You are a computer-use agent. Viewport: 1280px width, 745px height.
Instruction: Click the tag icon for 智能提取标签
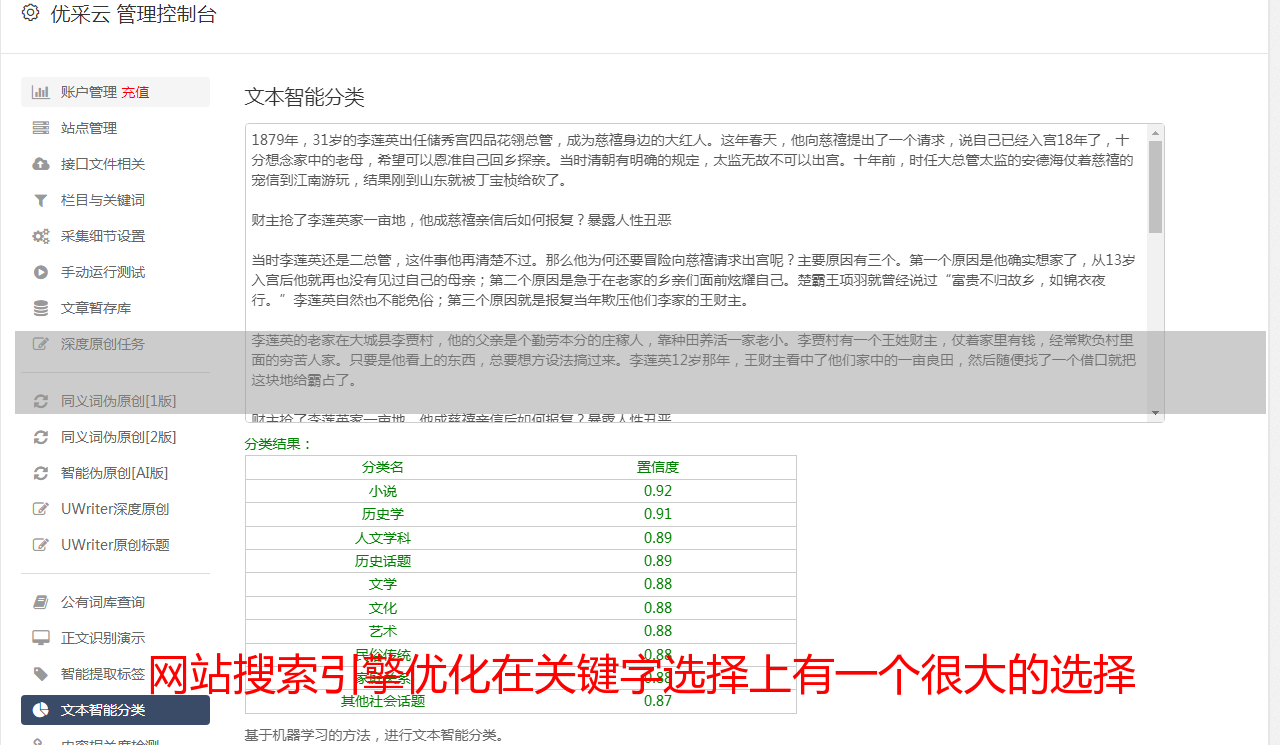(x=41, y=674)
